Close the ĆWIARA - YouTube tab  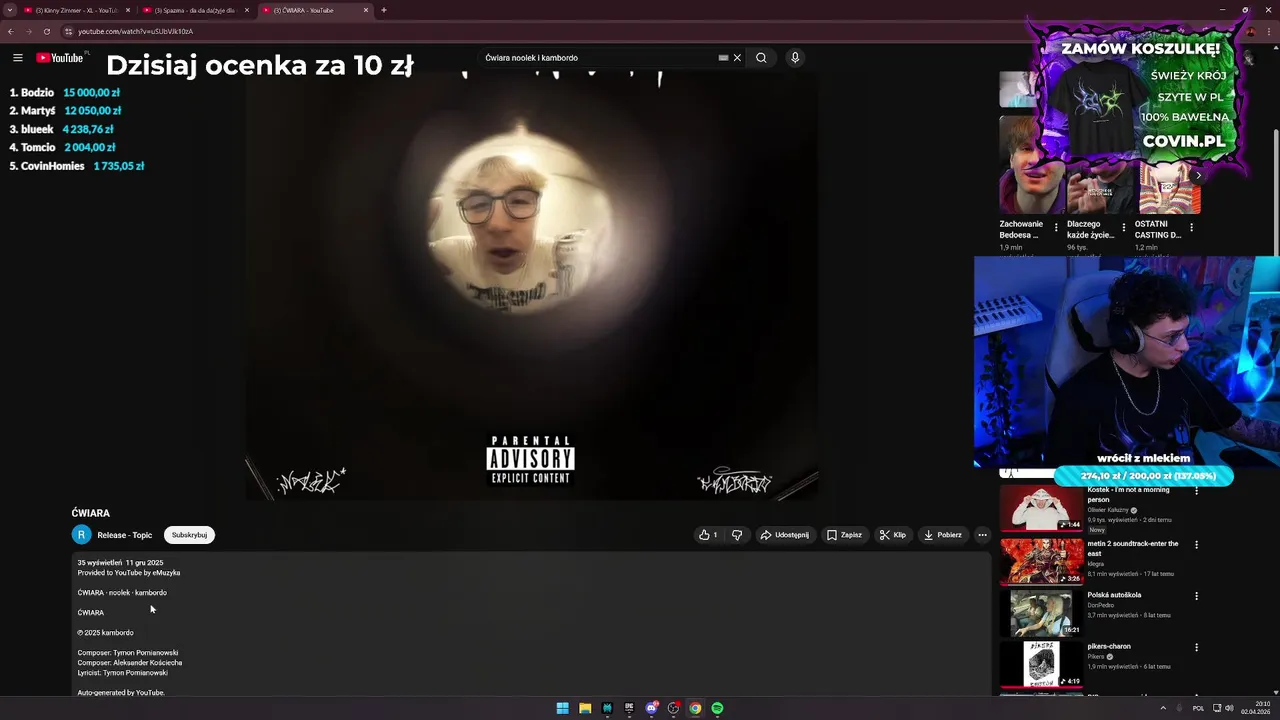pos(366,10)
